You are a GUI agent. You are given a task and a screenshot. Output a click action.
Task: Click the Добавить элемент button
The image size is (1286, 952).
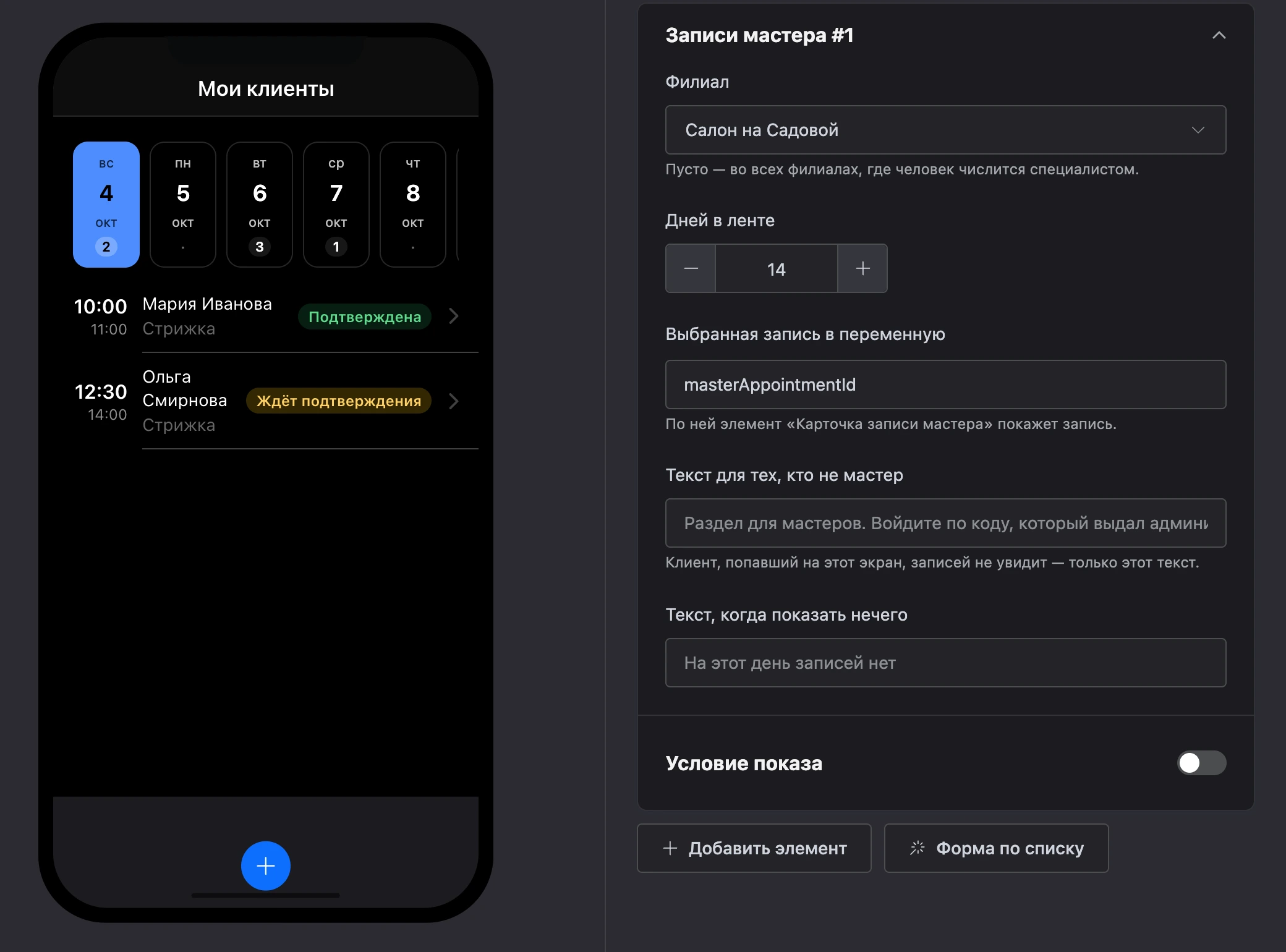(x=754, y=848)
